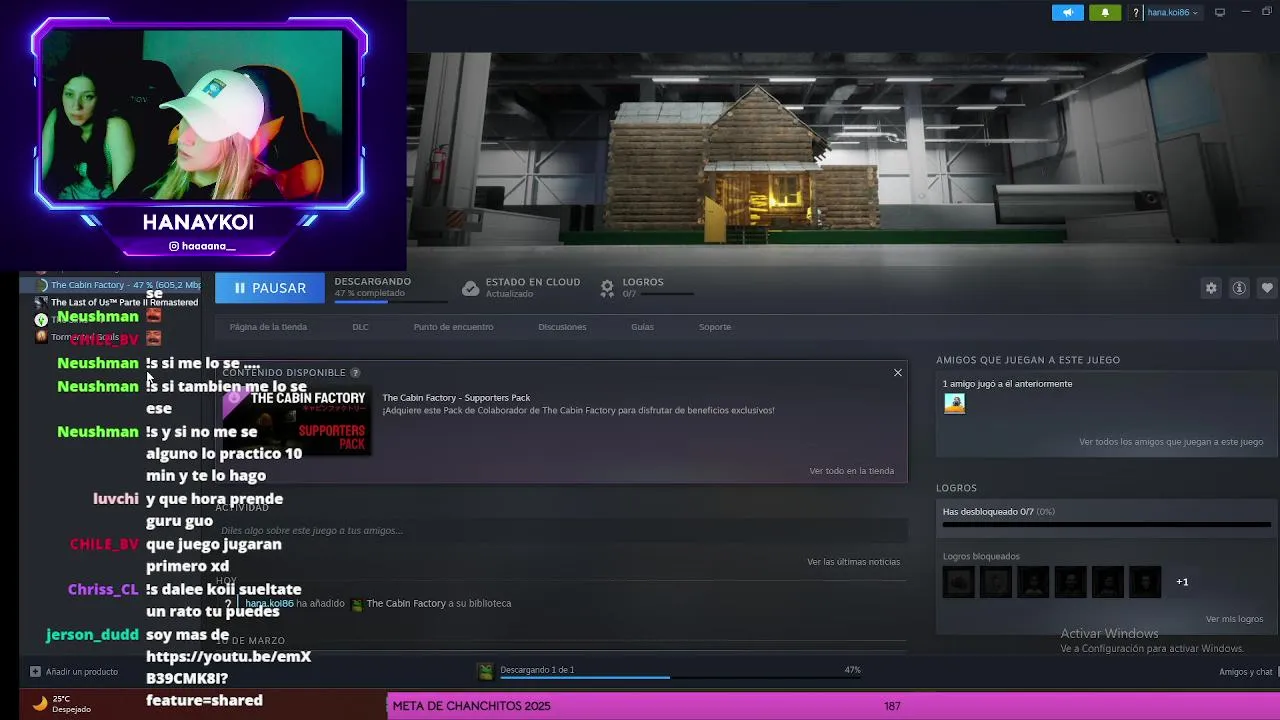Image resolution: width=1280 pixels, height=720 pixels.
Task: Open the Soporte tab
Action: [x=715, y=327]
